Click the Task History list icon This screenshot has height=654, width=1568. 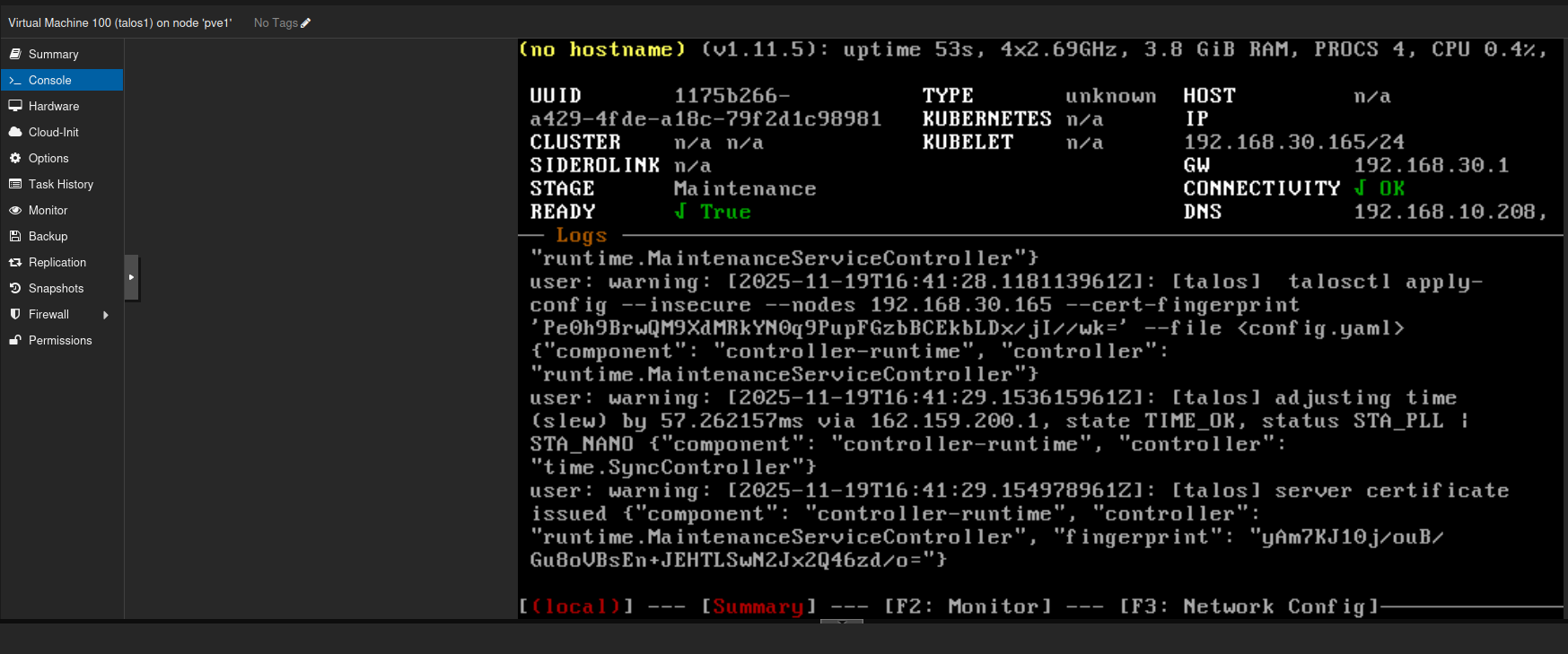click(15, 184)
